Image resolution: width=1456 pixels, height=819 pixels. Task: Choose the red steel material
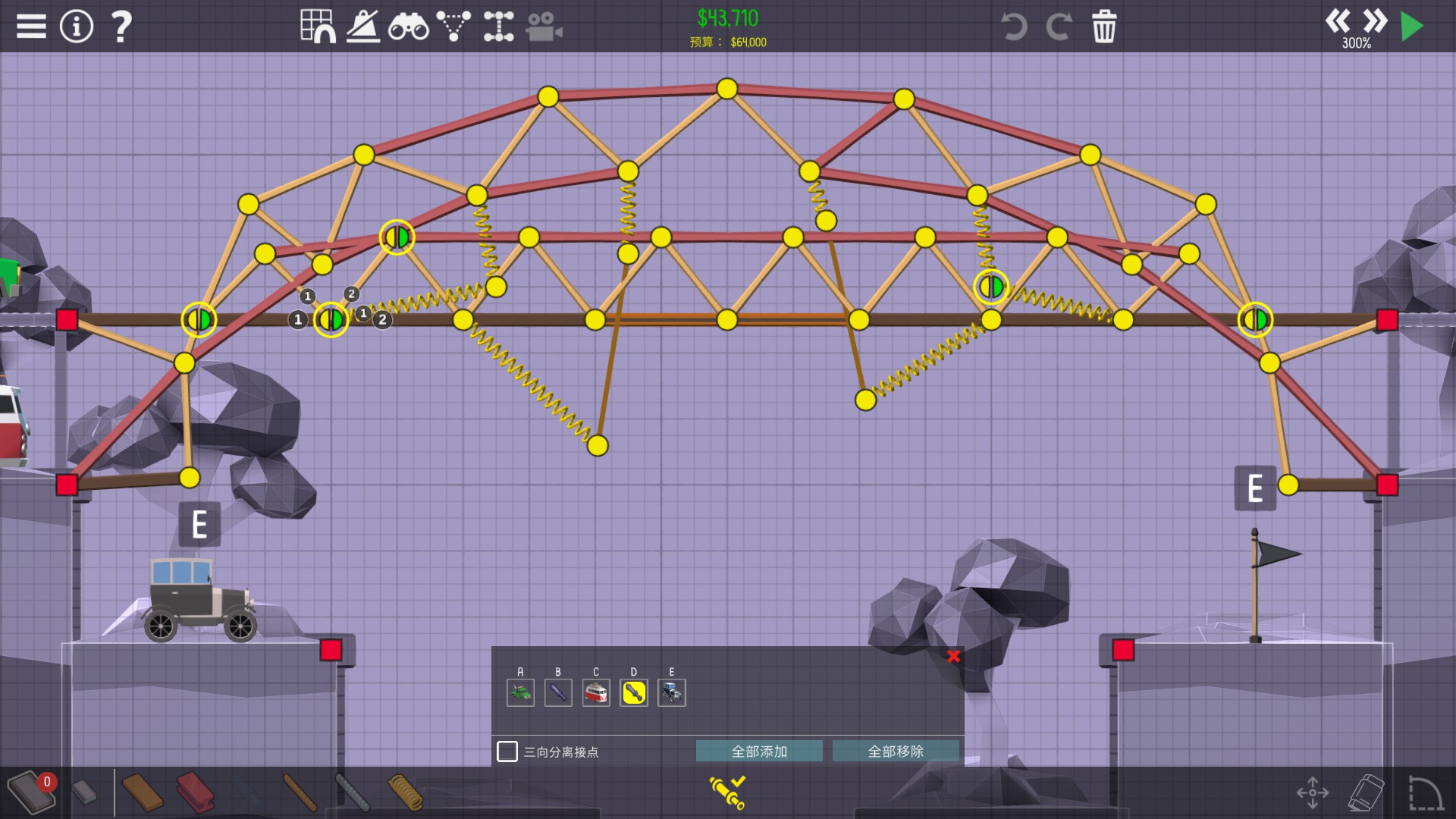[196, 792]
